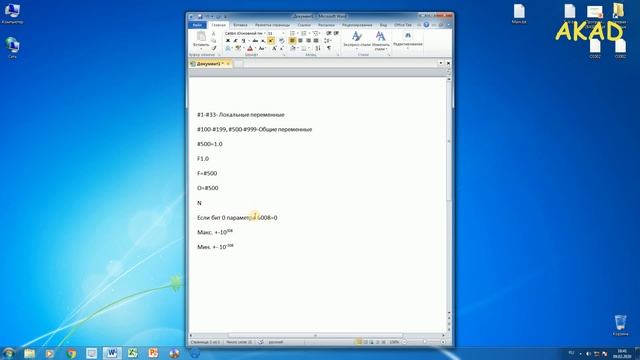Viewport: 640px width, 360px height.
Task: Open the Change Case (Aa) dropdown
Action: [x=262, y=48]
